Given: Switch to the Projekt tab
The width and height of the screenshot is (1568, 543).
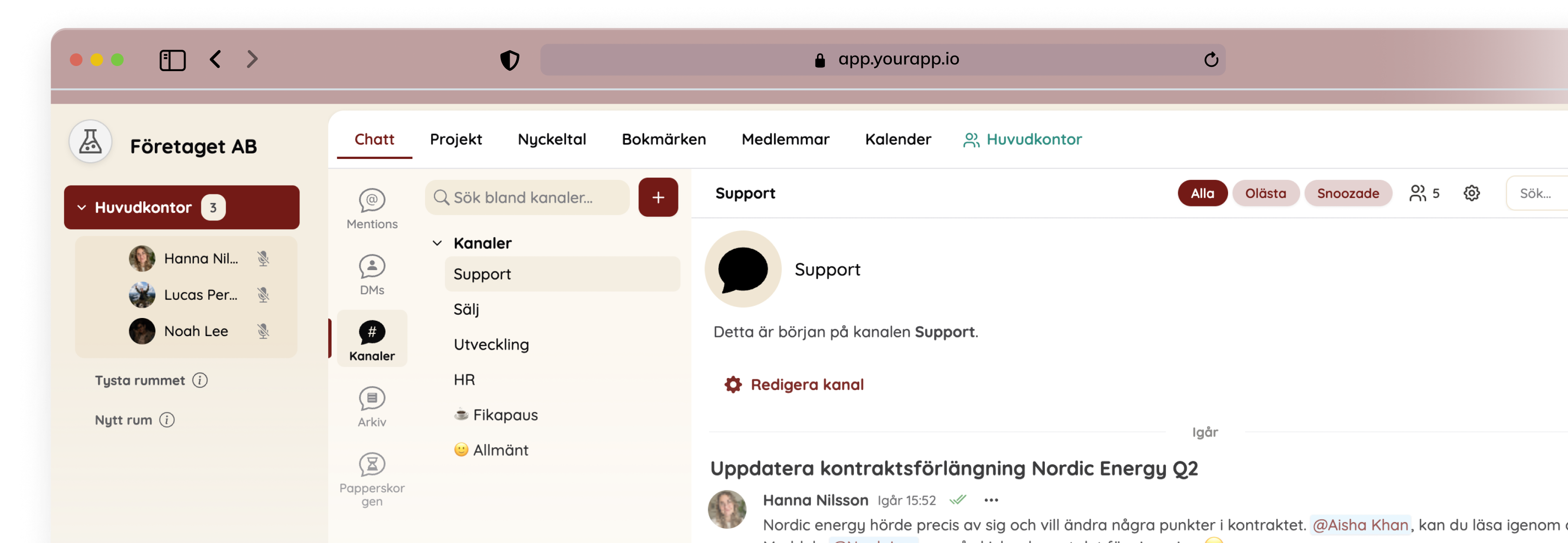Looking at the screenshot, I should tap(455, 139).
